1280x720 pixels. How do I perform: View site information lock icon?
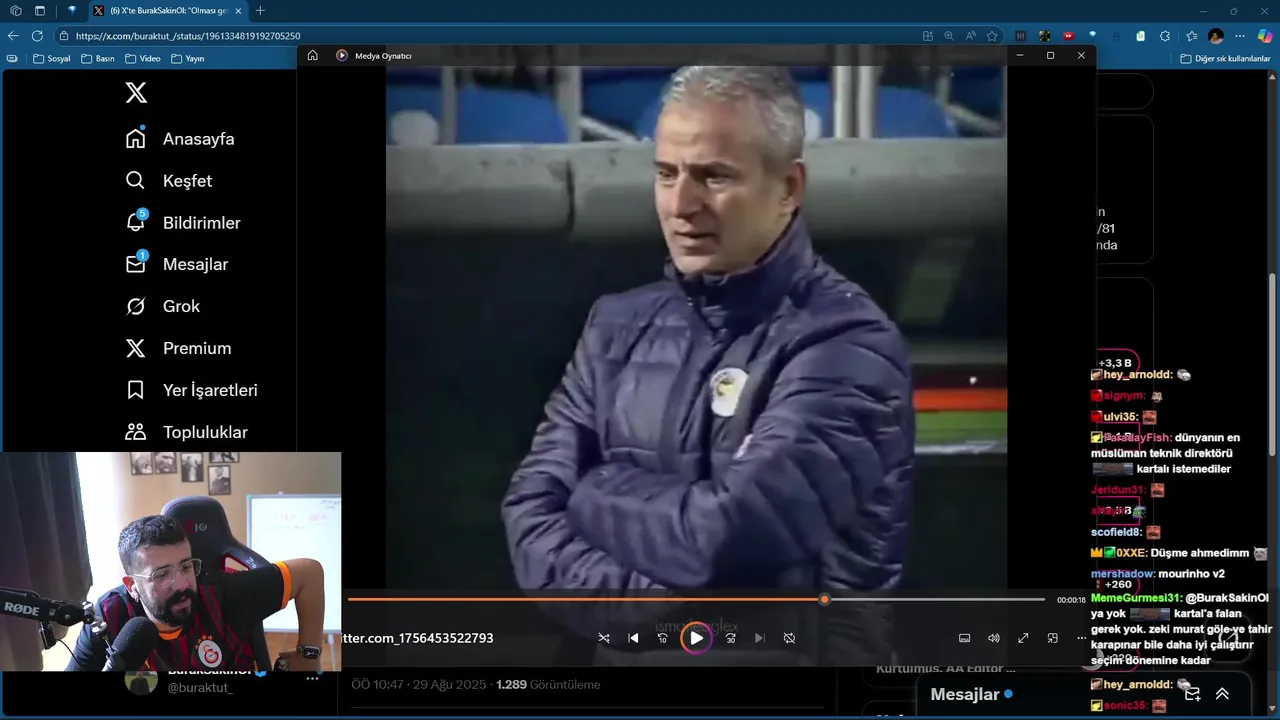click(x=63, y=36)
